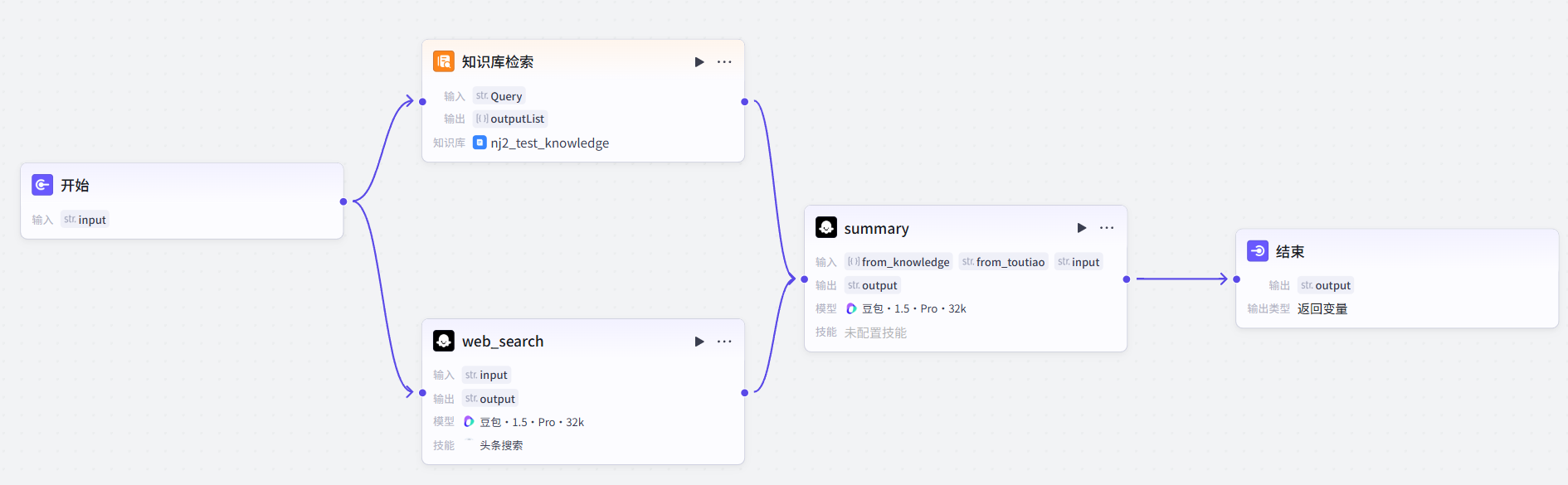Click the summary node bot icon

pyautogui.click(x=826, y=227)
